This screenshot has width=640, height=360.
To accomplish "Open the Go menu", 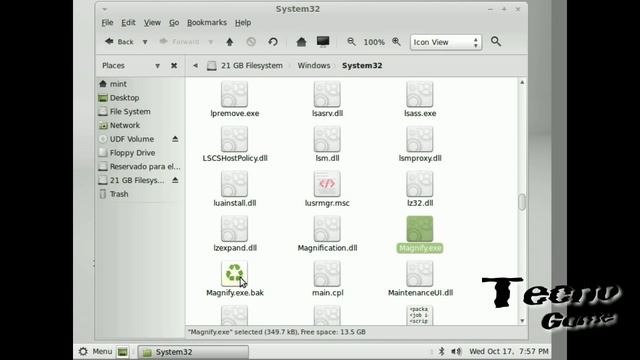I will 174,22.
